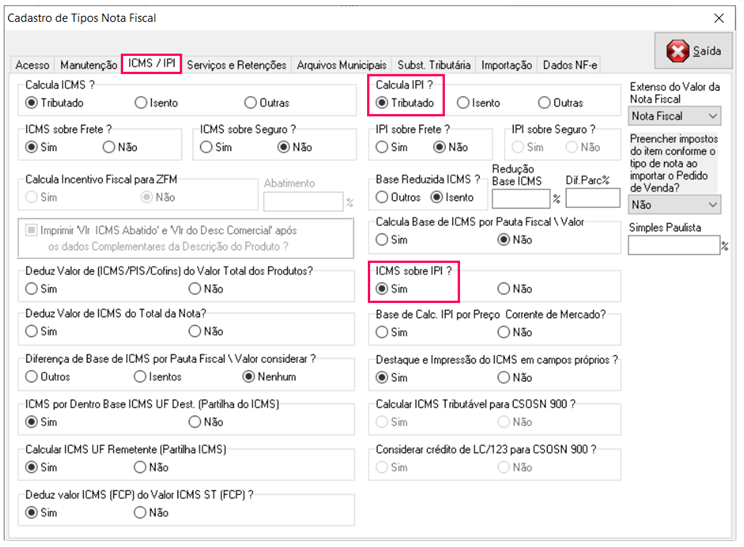
Task: Click the Simples Paulista percentage field
Action: click(673, 246)
